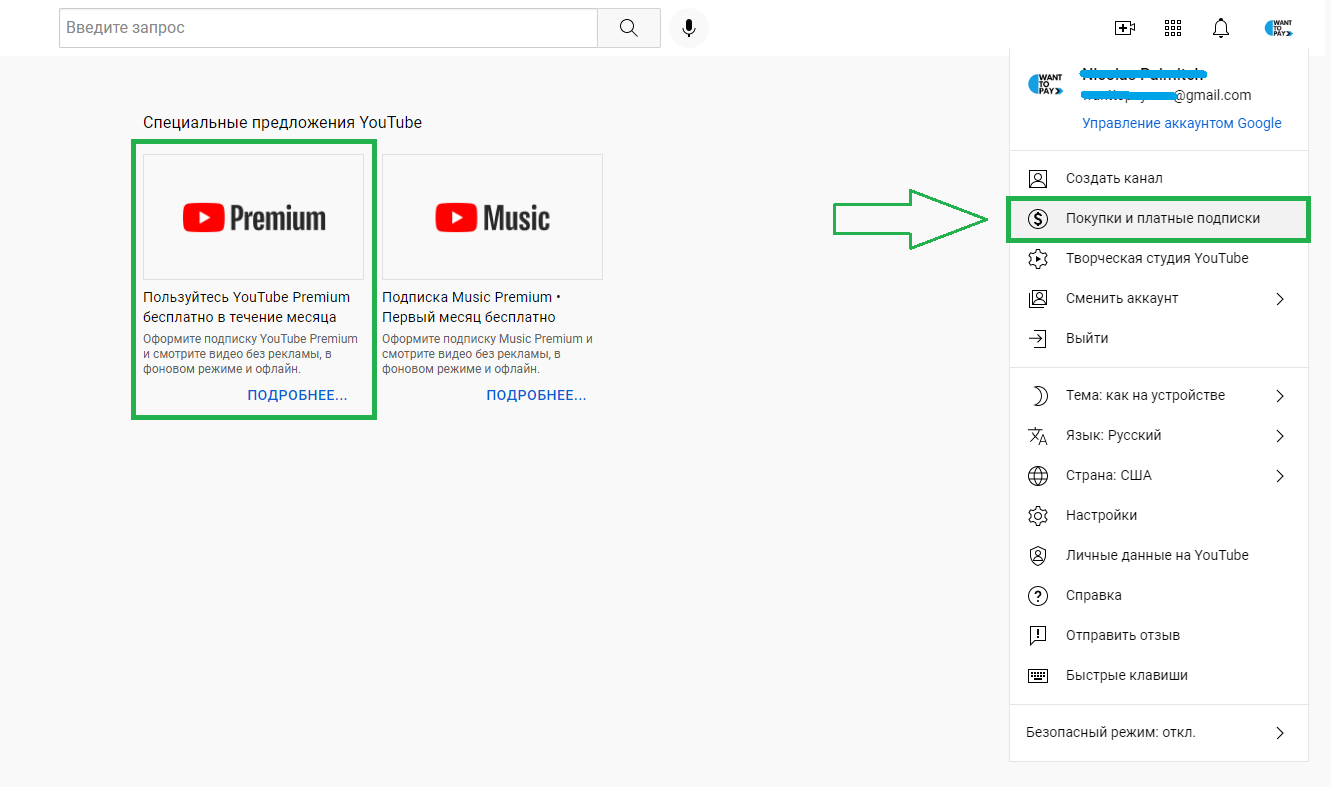Screen dimensions: 1331x787
Task: Click the Create channel person icon
Action: tap(1038, 178)
